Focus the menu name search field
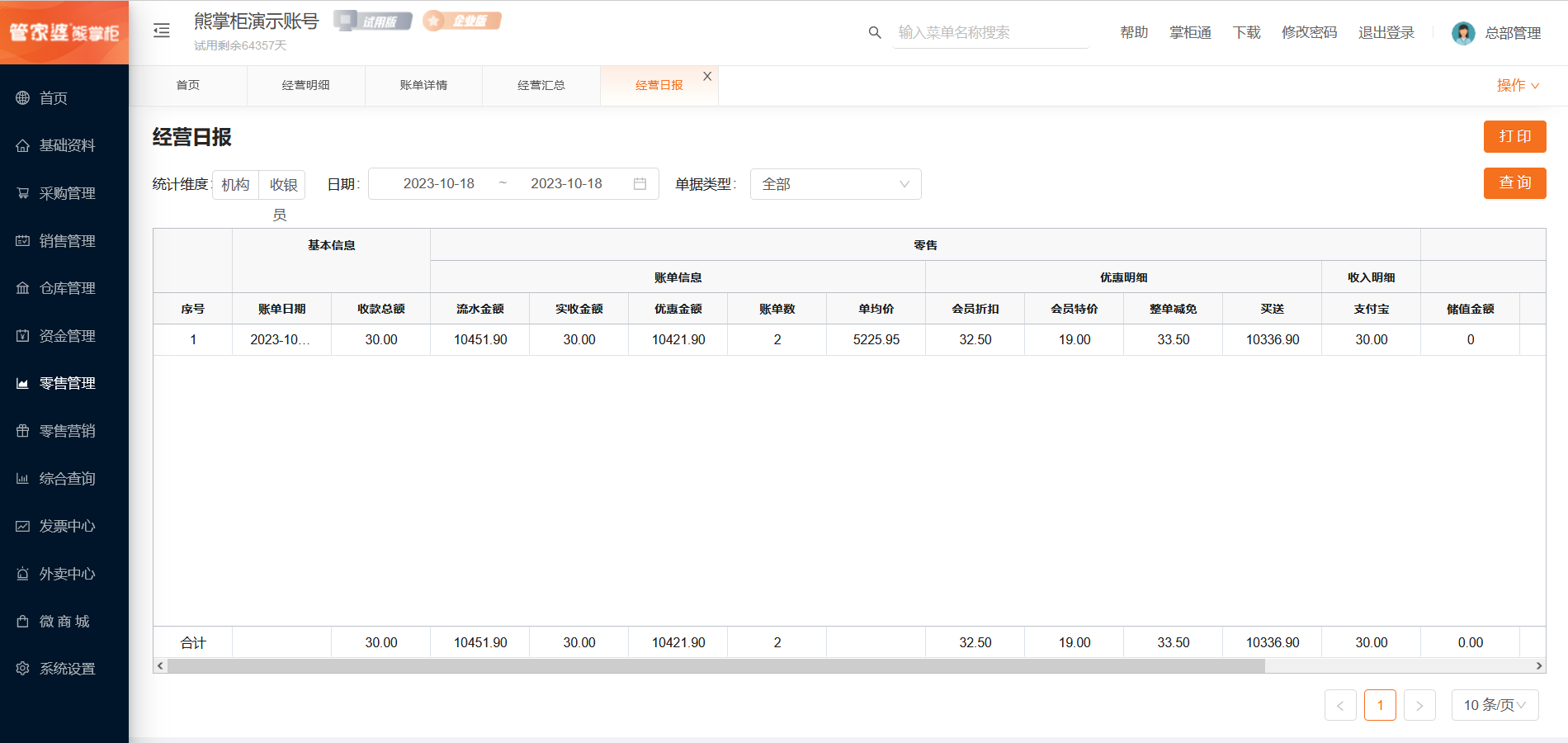This screenshot has height=743, width=1568. click(x=990, y=32)
